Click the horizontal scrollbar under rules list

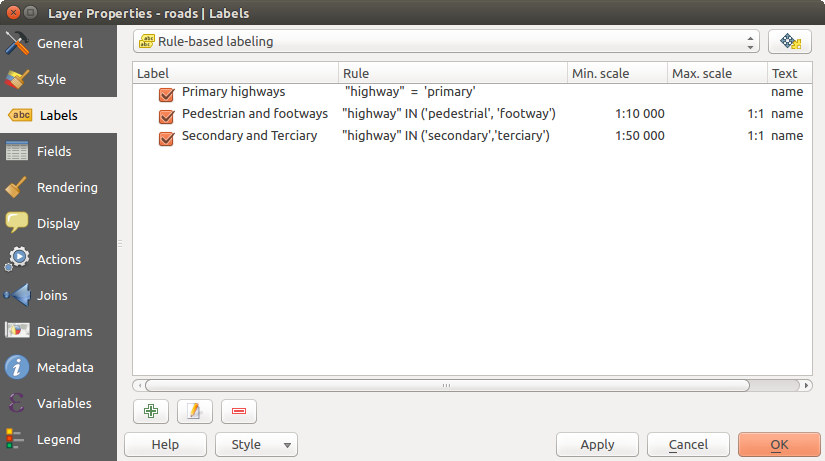(x=447, y=385)
